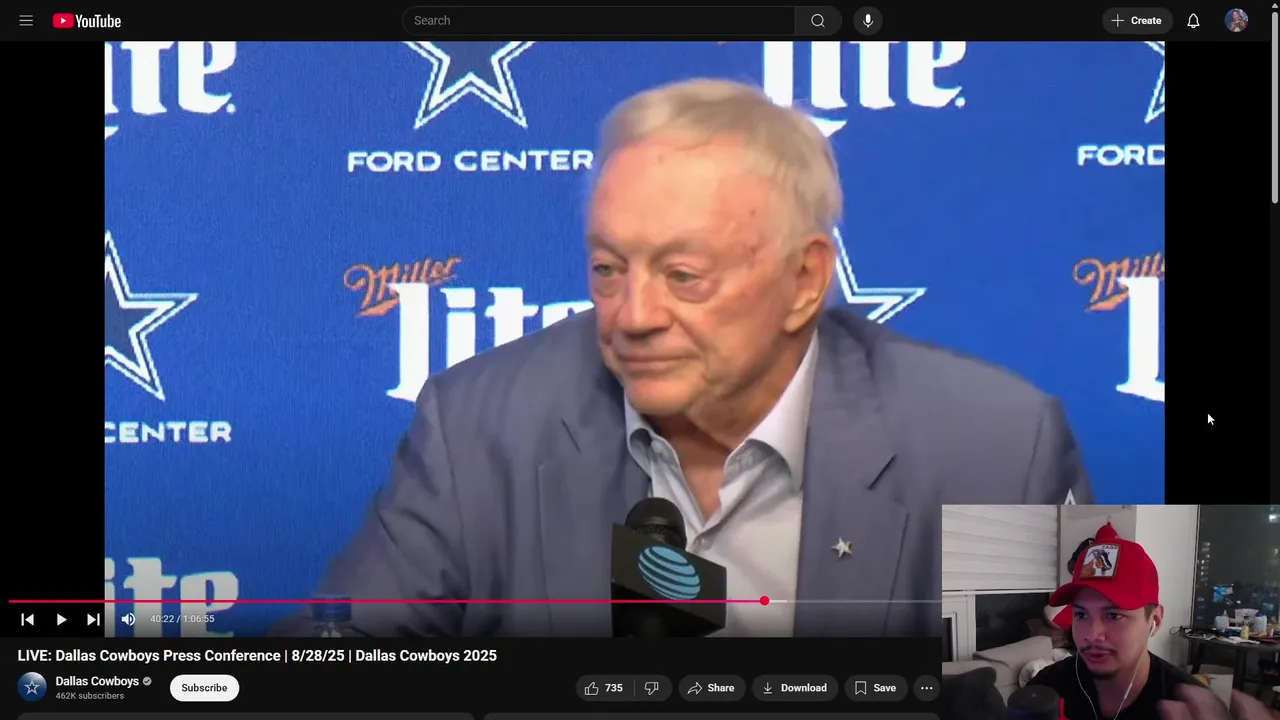Image resolution: width=1280 pixels, height=720 pixels.
Task: Open the Dallas Cowboys channel name link
Action: [x=97, y=681]
